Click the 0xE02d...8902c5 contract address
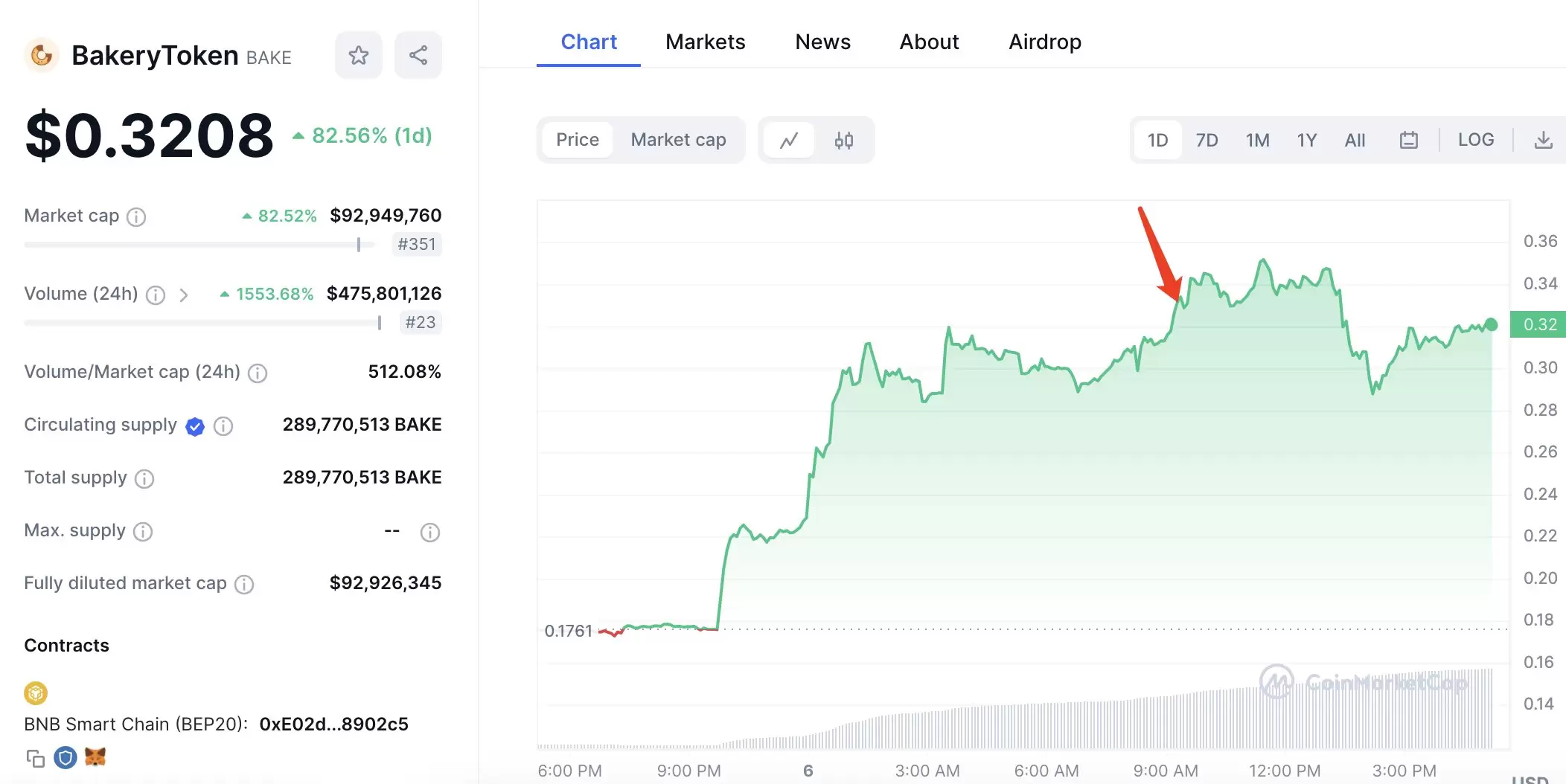Screen dimensions: 1566x784 pos(333,724)
